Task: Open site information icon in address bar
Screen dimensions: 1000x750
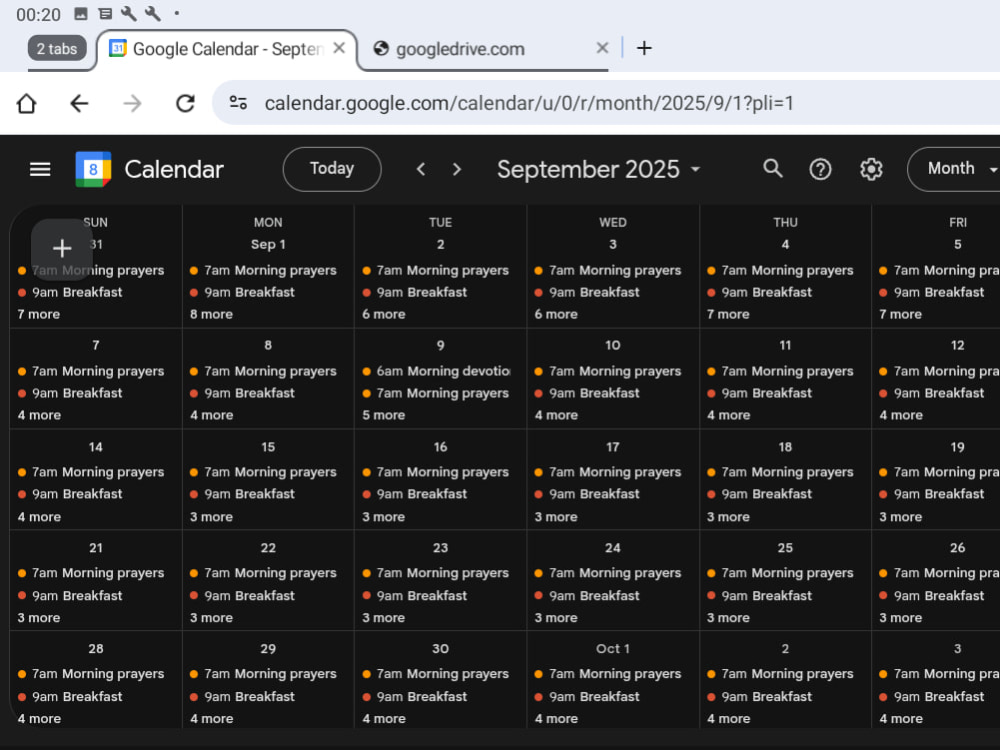Action: (239, 103)
